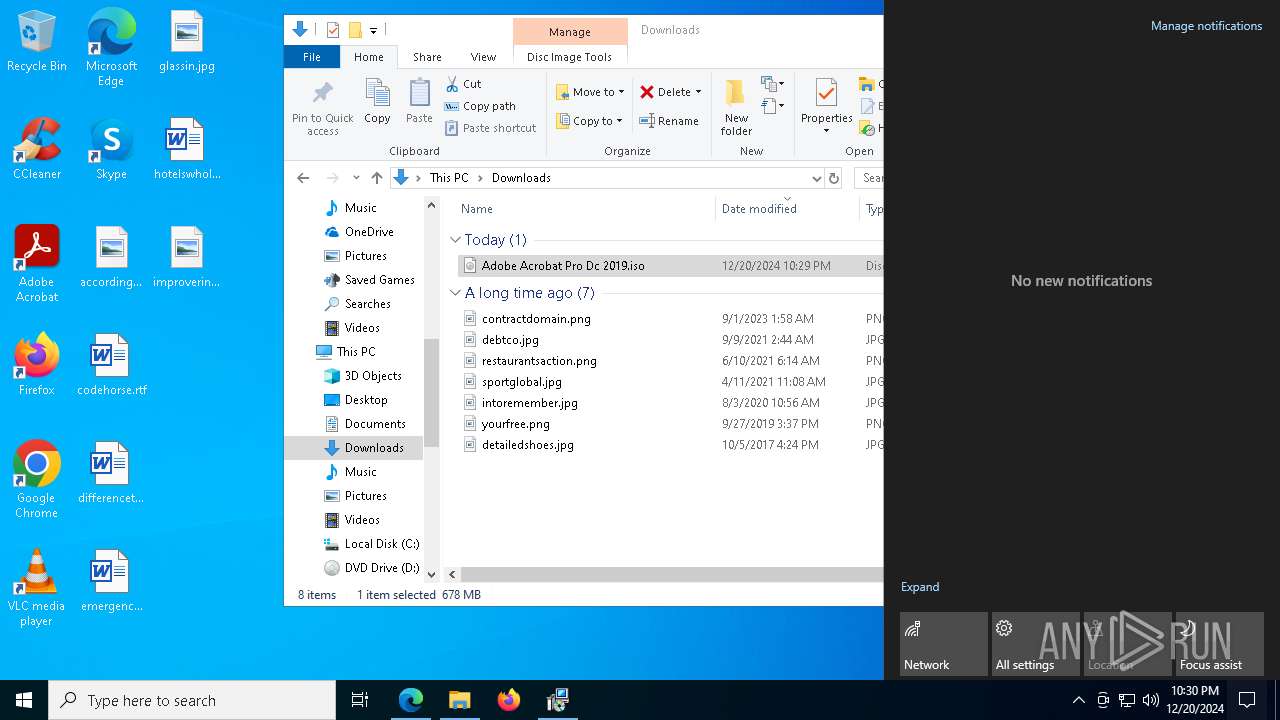Viewport: 1280px width, 720px height.
Task: Open Delete dropdown arrow
Action: point(698,92)
